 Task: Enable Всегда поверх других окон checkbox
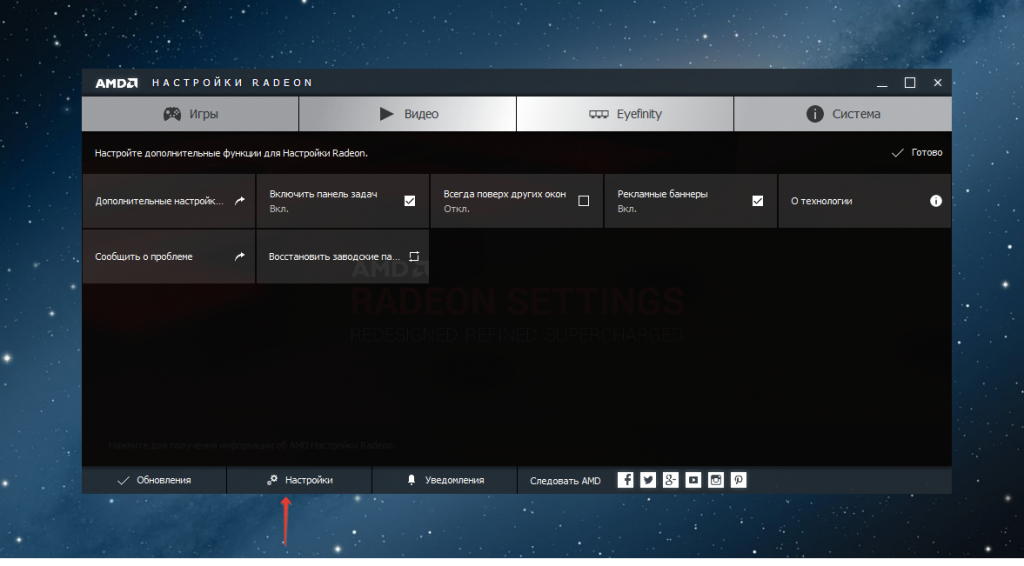click(584, 201)
